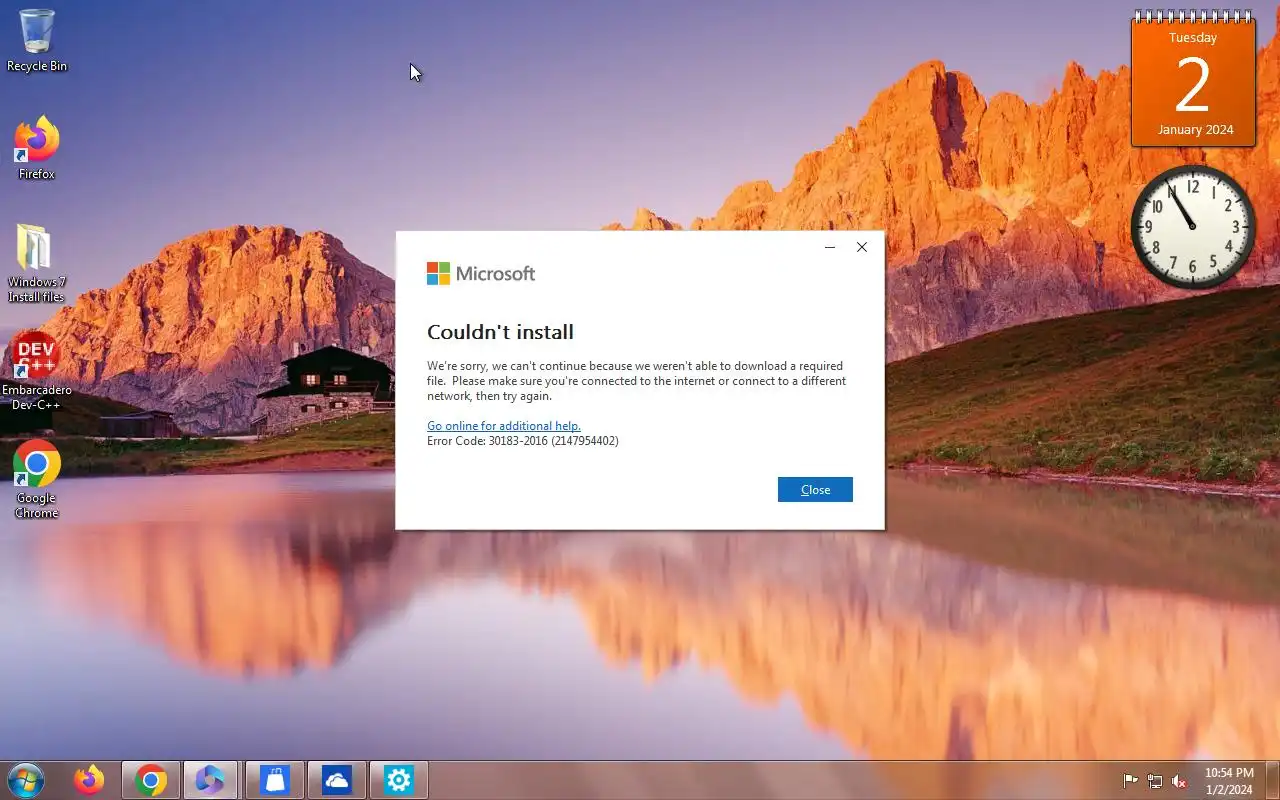
Task: Click the Close button in the installer dialog
Action: pos(815,489)
